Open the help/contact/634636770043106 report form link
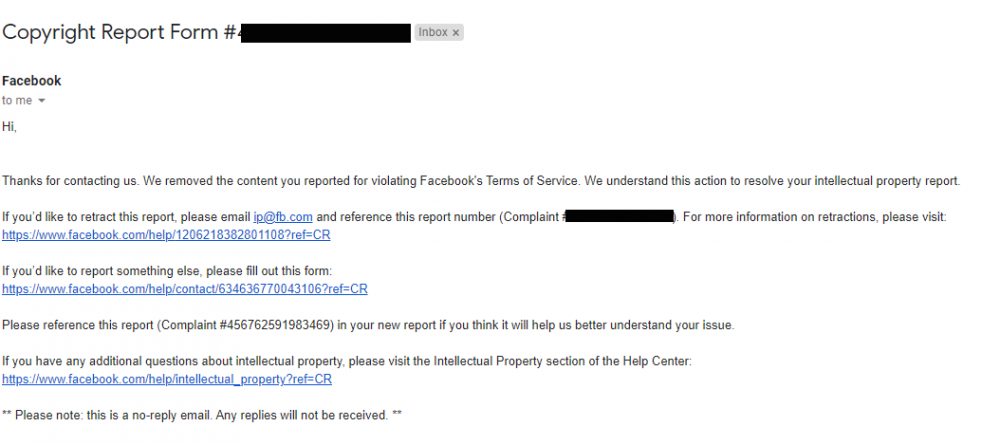This screenshot has width=1000, height=445. 185,289
